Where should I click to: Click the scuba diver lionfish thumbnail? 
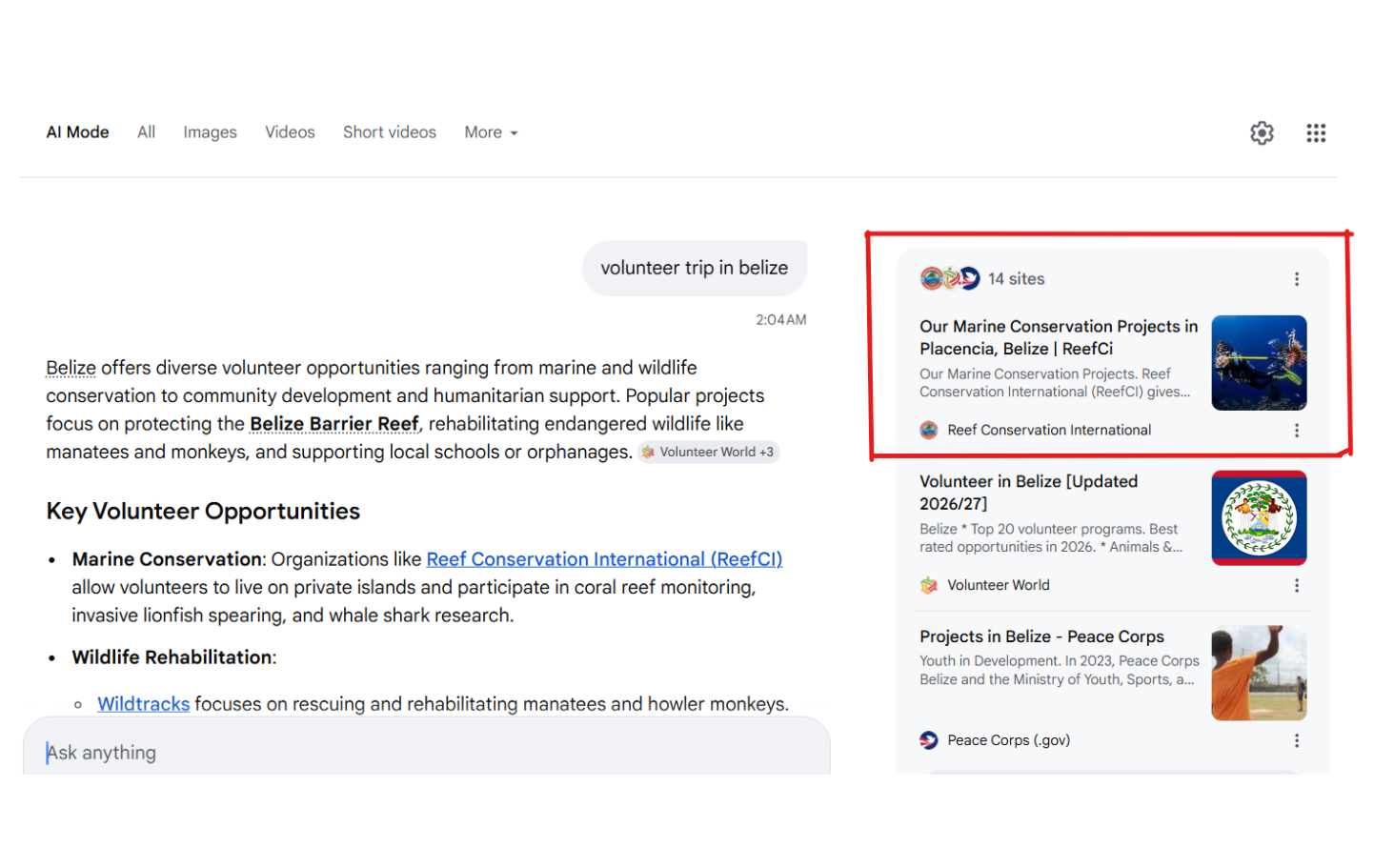pyautogui.click(x=1259, y=363)
